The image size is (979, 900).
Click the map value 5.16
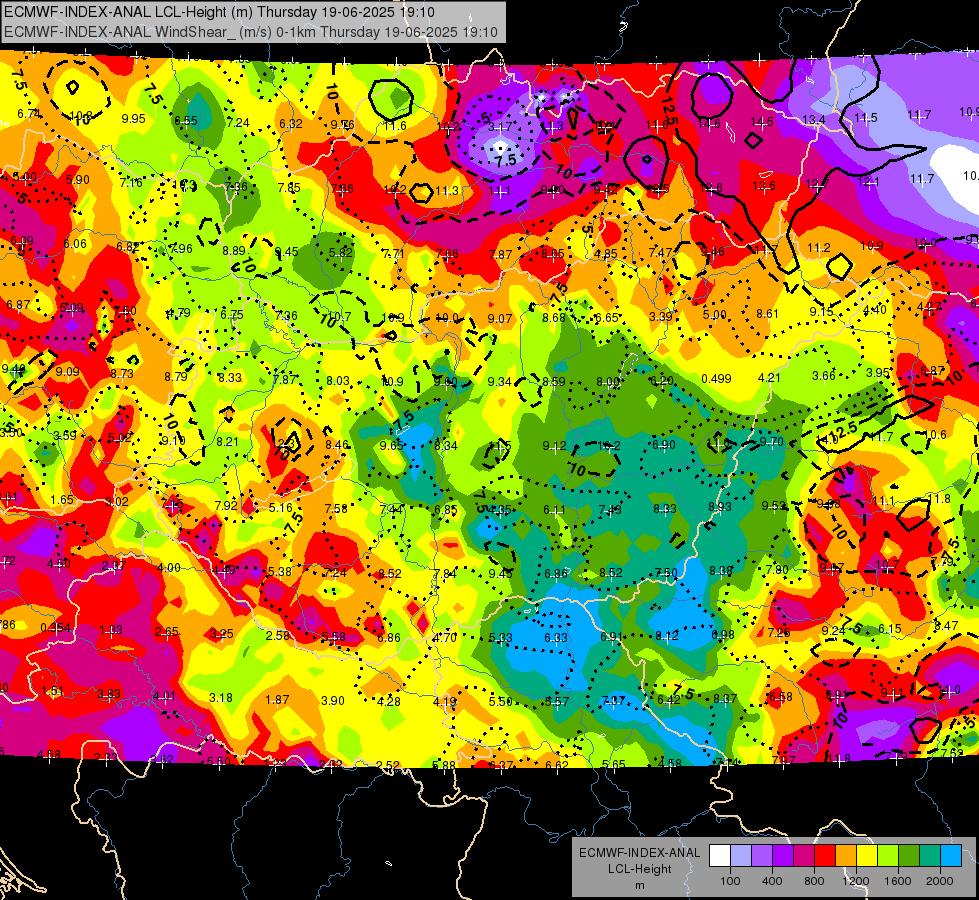point(280,507)
